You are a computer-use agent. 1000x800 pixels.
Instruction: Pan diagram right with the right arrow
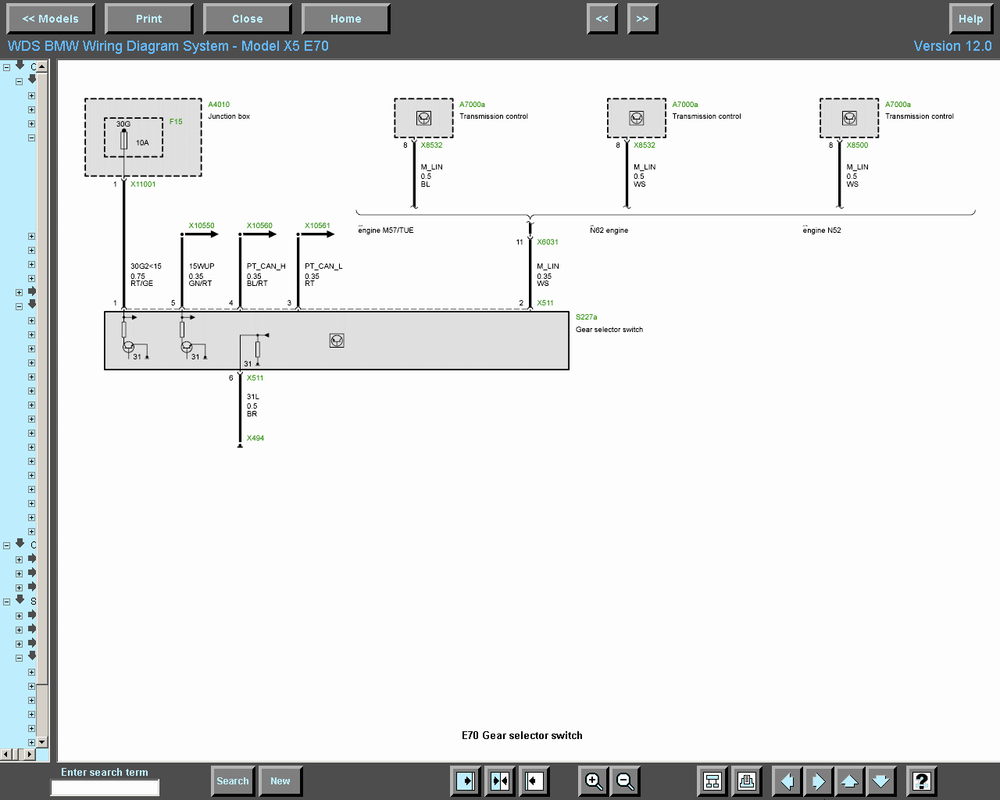coord(818,781)
